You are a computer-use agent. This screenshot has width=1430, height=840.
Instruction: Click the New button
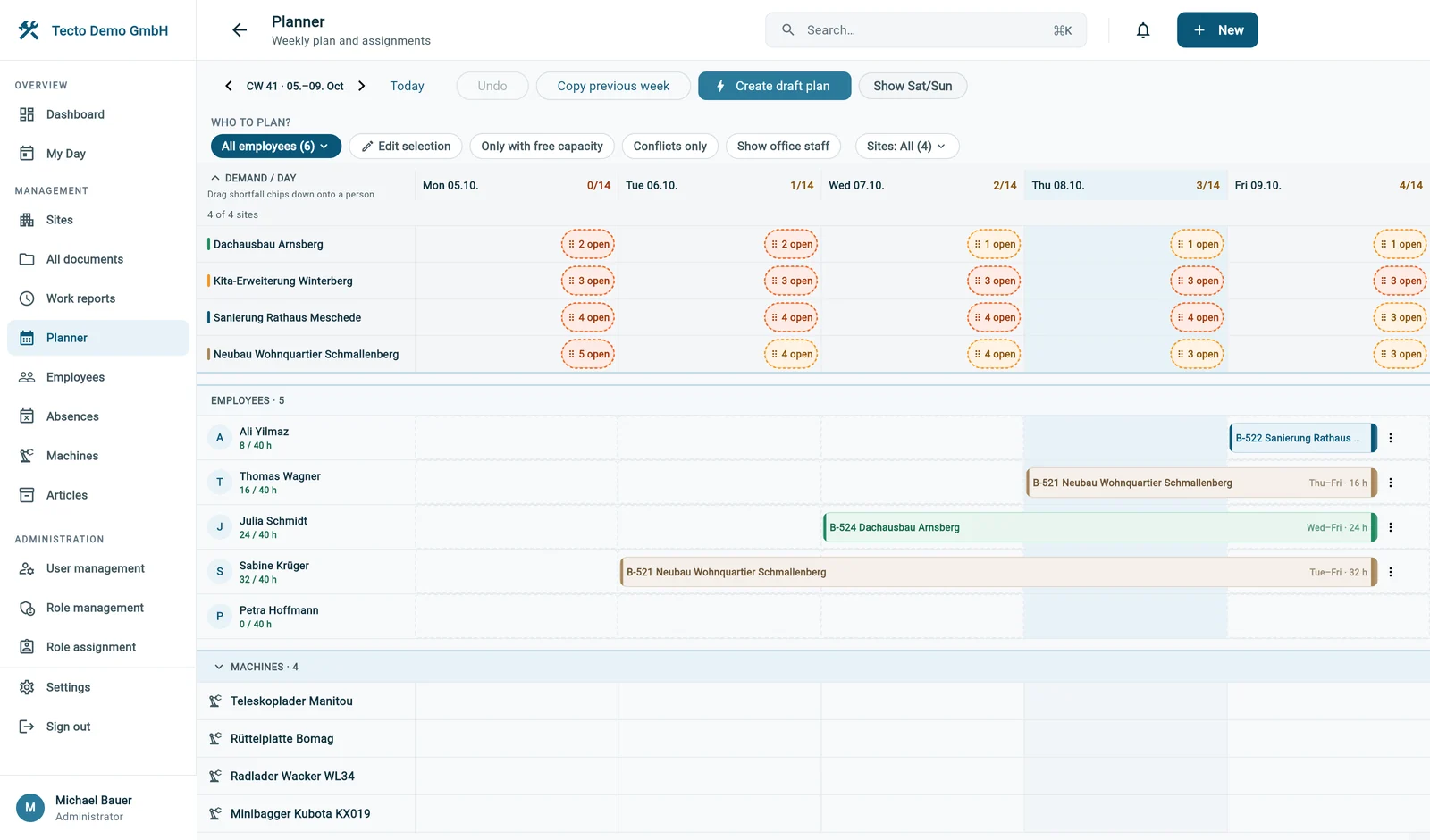pyautogui.click(x=1217, y=30)
